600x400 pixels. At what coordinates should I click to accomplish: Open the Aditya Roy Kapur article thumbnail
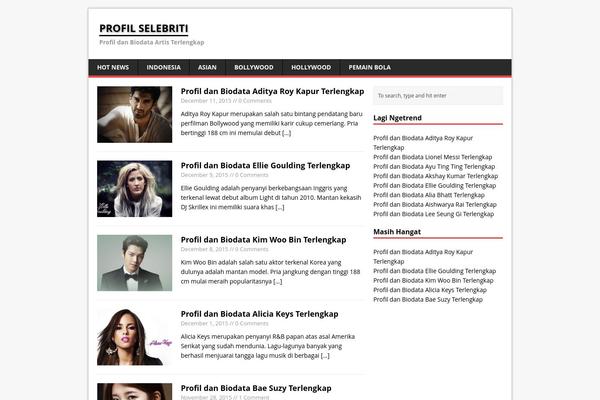tap(134, 114)
